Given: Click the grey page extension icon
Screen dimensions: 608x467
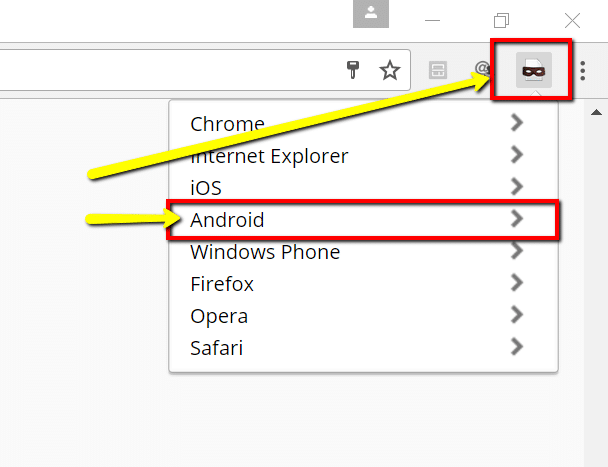Looking at the screenshot, I should click(x=438, y=70).
